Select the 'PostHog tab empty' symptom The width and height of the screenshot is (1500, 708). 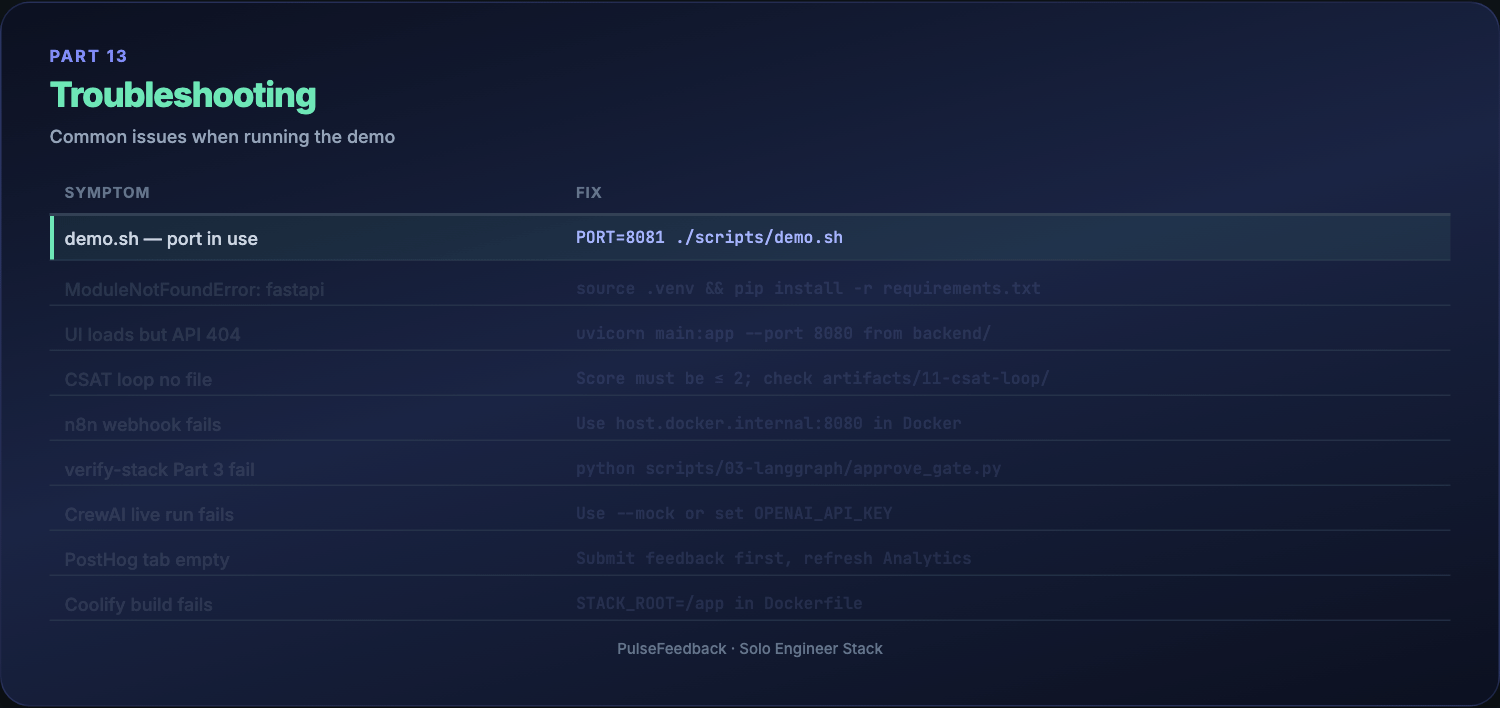point(147,559)
